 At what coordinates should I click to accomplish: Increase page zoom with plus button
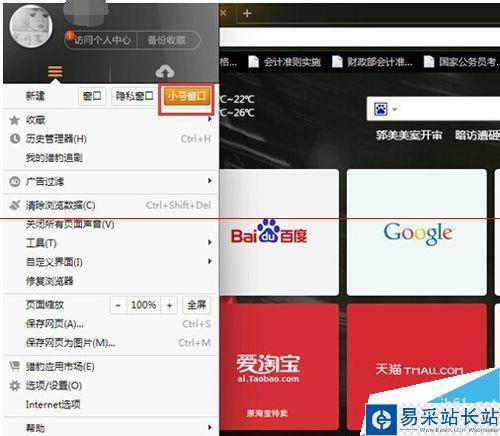[169, 305]
